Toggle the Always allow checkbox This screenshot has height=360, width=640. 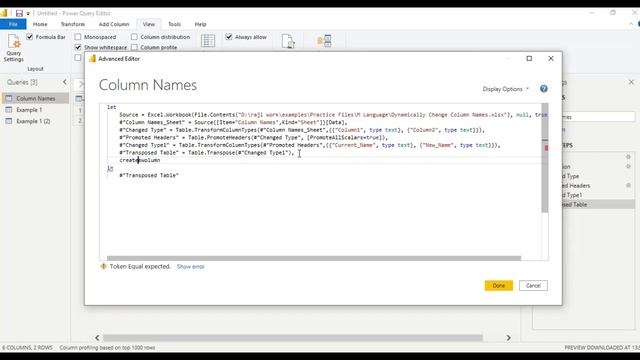click(229, 37)
